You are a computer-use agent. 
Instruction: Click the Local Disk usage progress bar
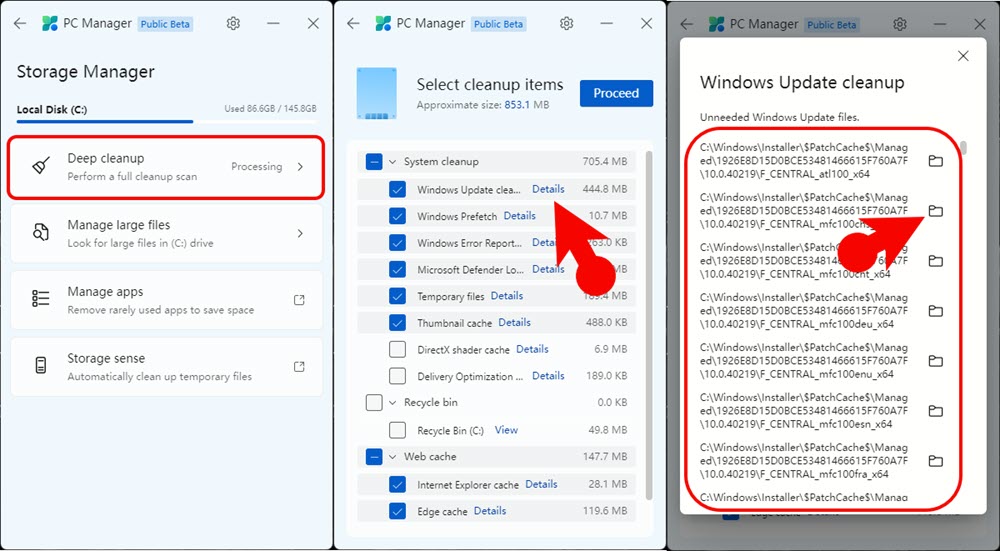click(166, 121)
